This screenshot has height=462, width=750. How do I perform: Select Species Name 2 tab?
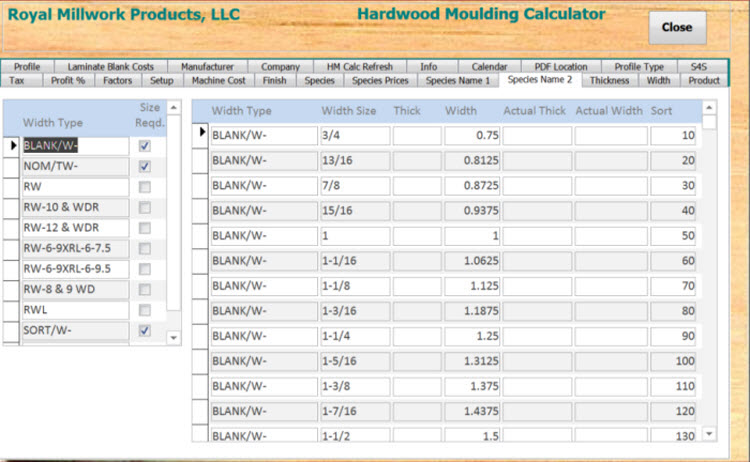pos(540,79)
